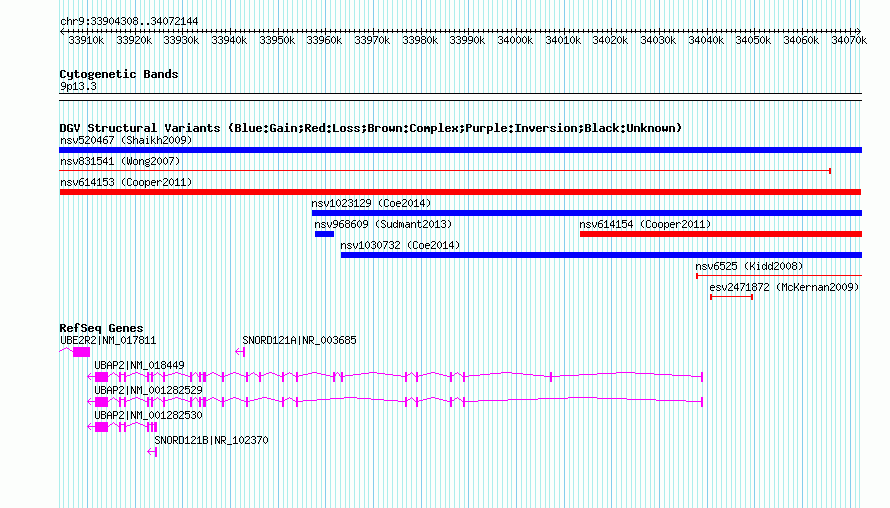Click the 33910k ruler tick label
Screen dimensions: 890x508
86,40
